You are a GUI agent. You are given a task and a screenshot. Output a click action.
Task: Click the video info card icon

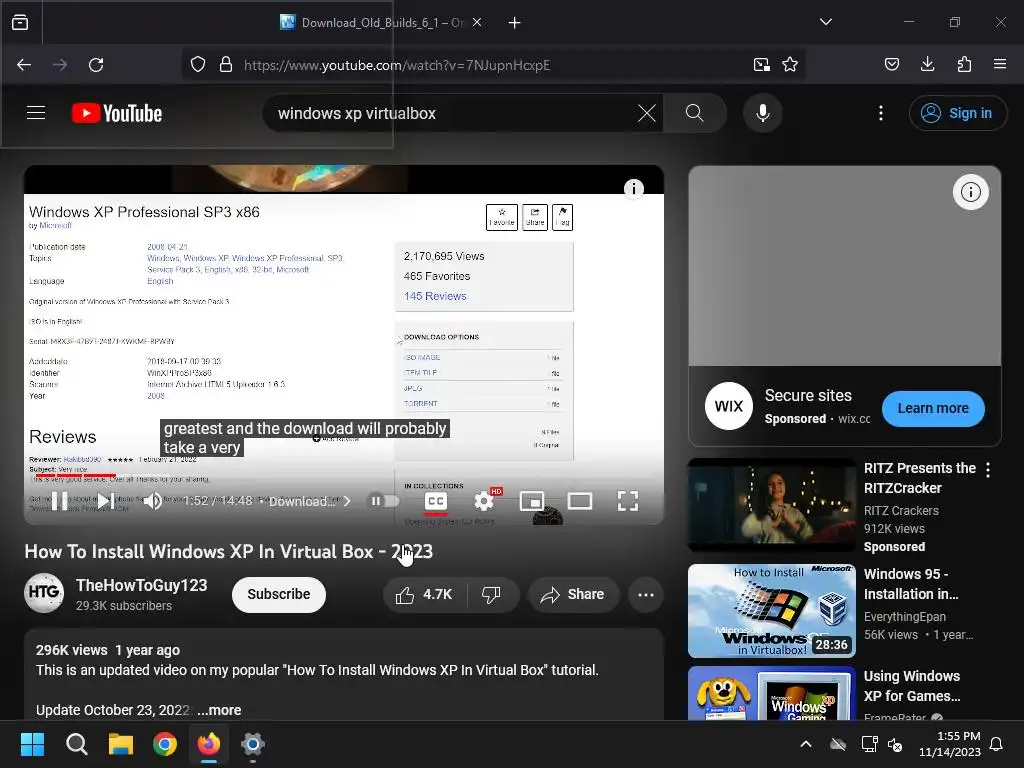[633, 189]
